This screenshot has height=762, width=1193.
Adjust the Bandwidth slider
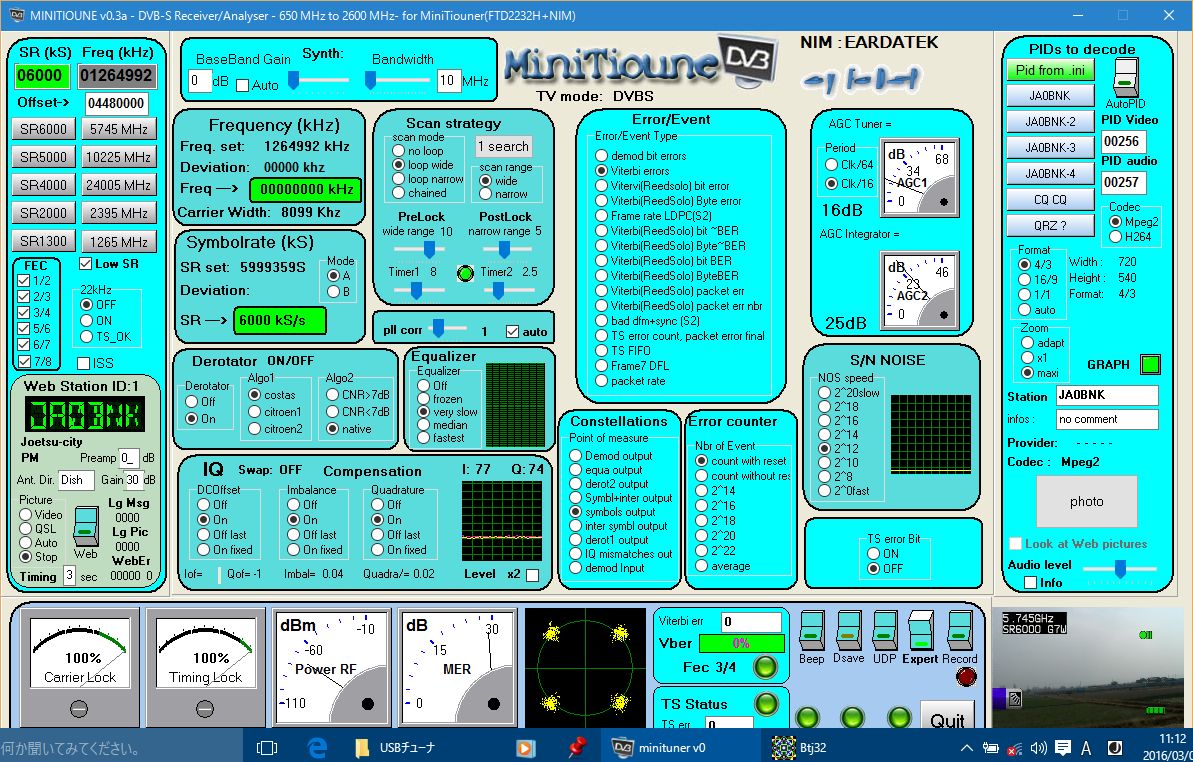point(371,81)
